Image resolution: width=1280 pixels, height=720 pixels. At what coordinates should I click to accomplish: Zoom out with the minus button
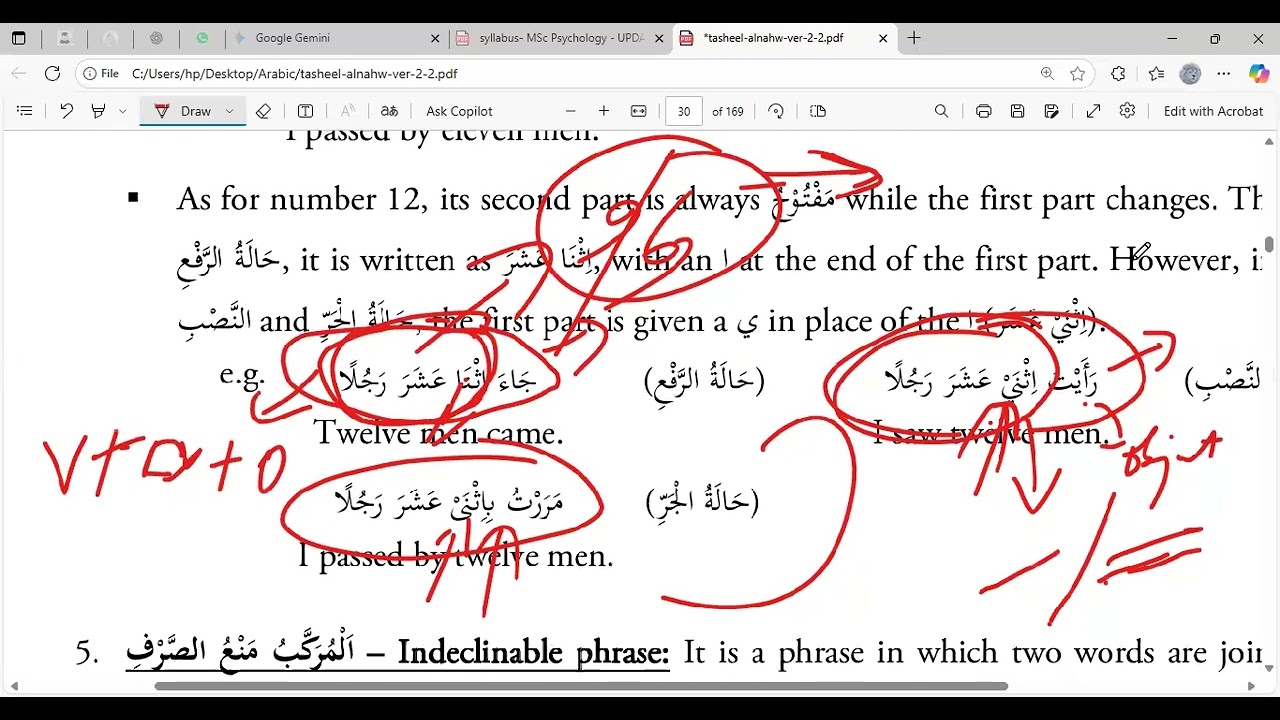(x=571, y=111)
